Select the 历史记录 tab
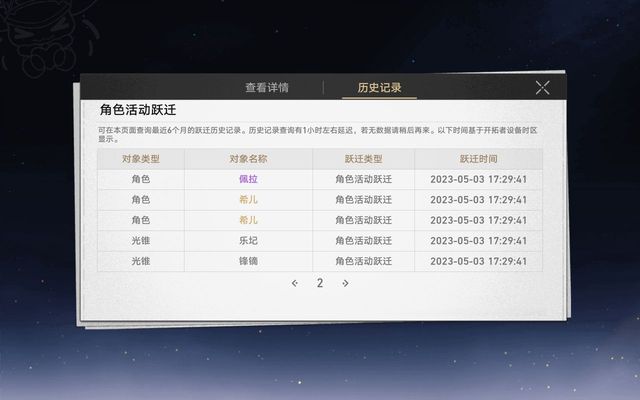 (379, 88)
